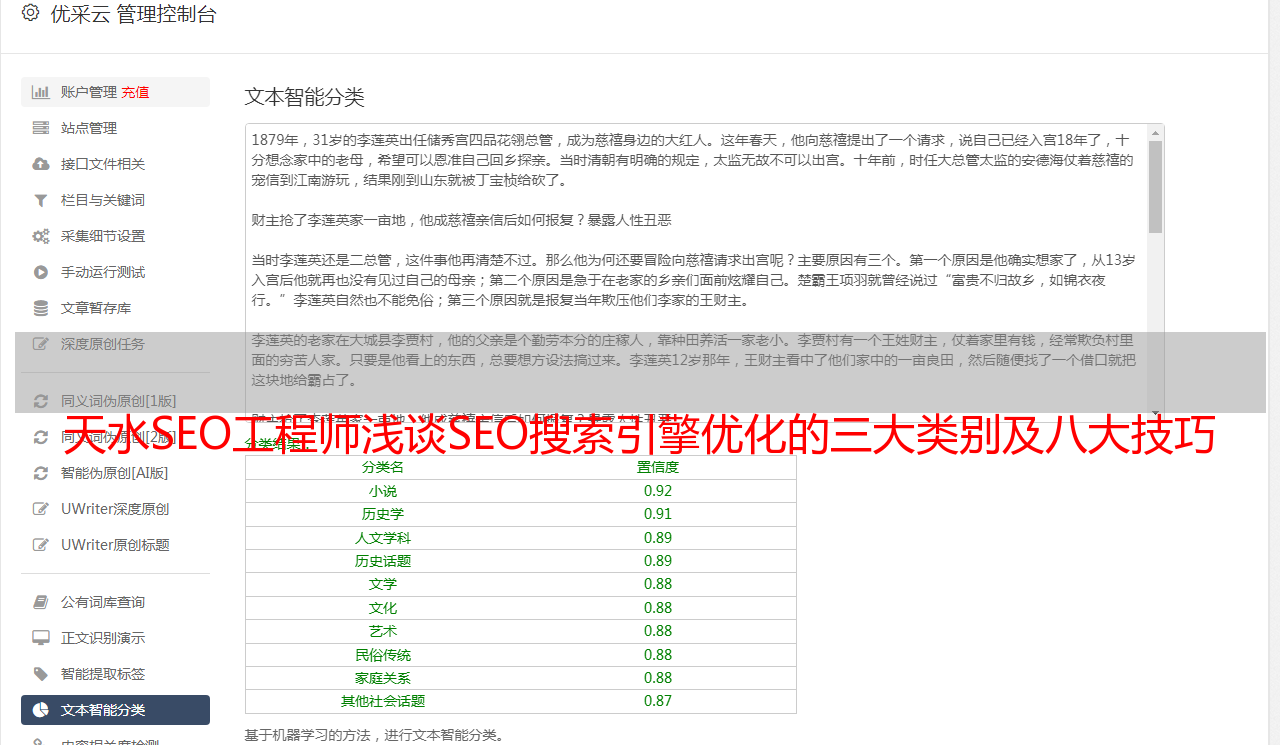Open UWriter深度原创 page

[x=115, y=509]
